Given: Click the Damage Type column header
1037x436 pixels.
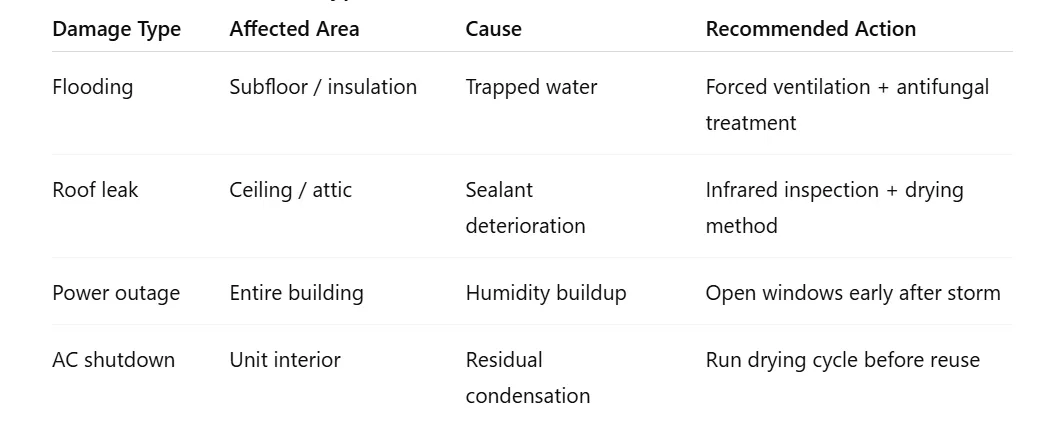Looking at the screenshot, I should click(x=116, y=29).
